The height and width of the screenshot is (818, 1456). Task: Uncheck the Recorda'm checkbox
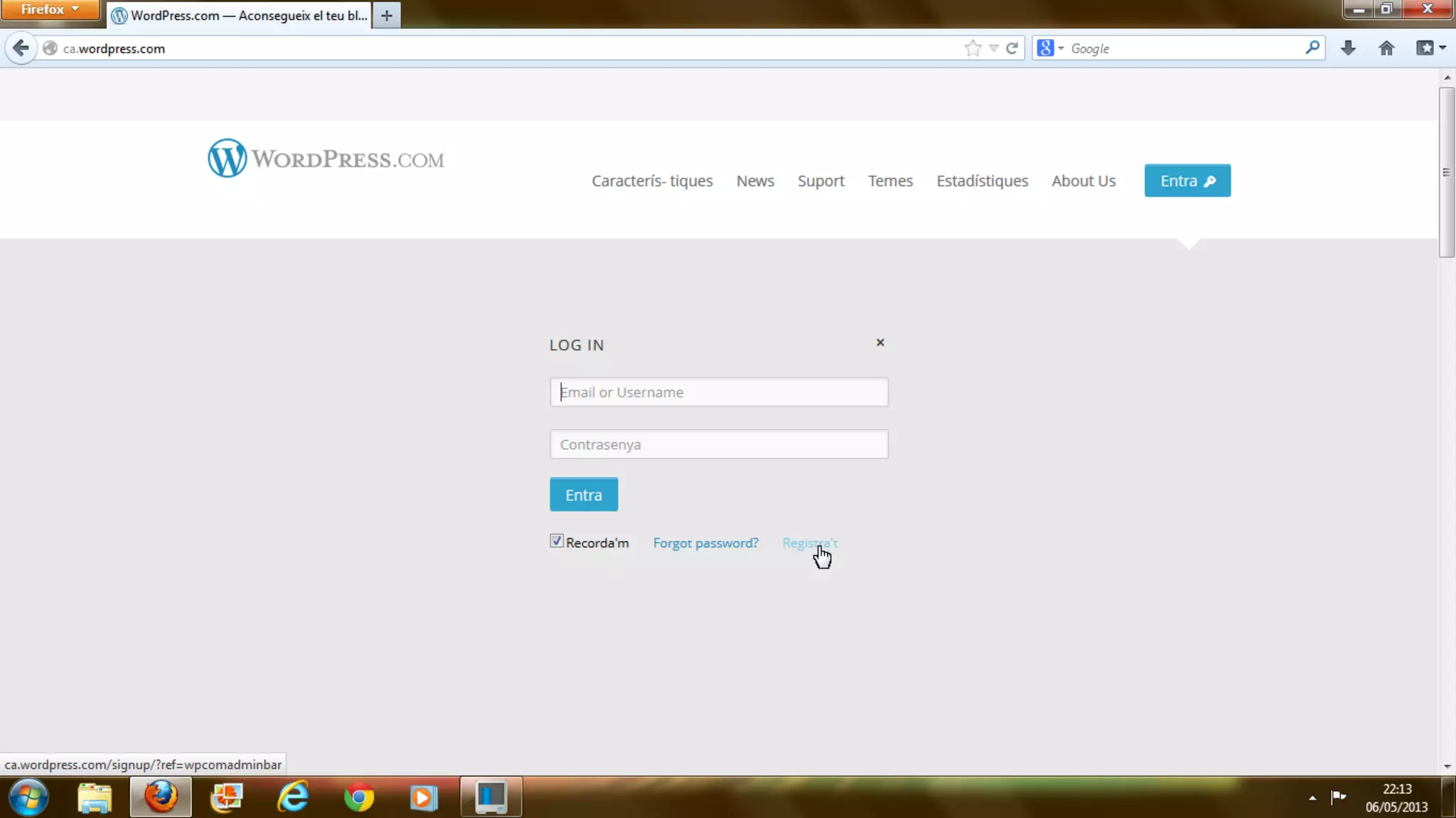pyautogui.click(x=557, y=542)
